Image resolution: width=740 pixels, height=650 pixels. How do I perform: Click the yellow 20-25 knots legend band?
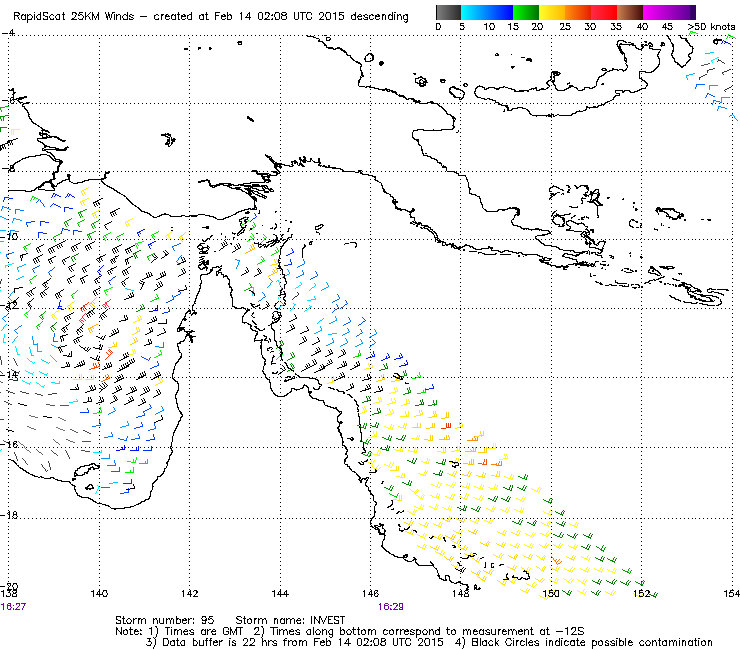(552, 12)
